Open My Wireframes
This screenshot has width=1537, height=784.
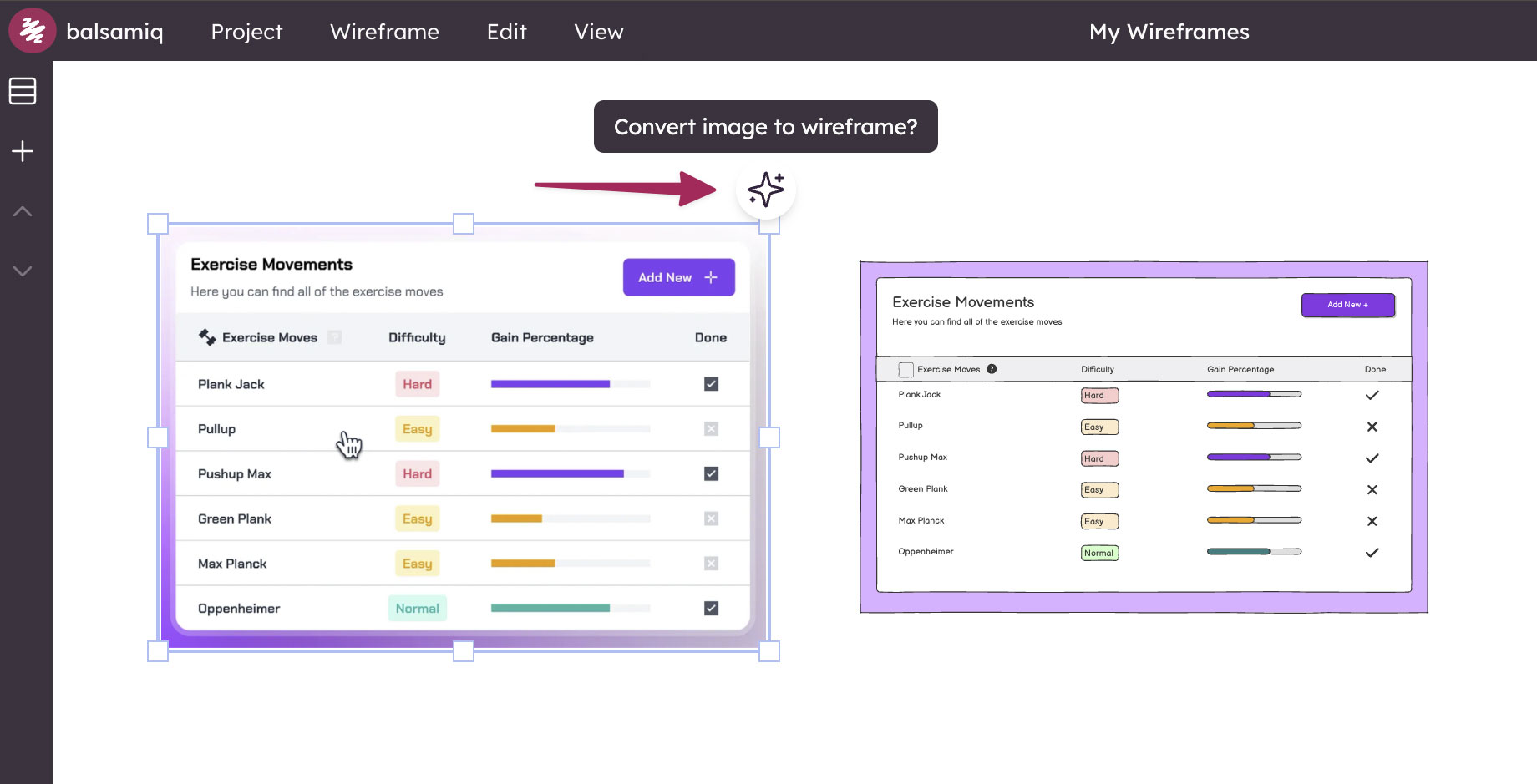(1169, 32)
